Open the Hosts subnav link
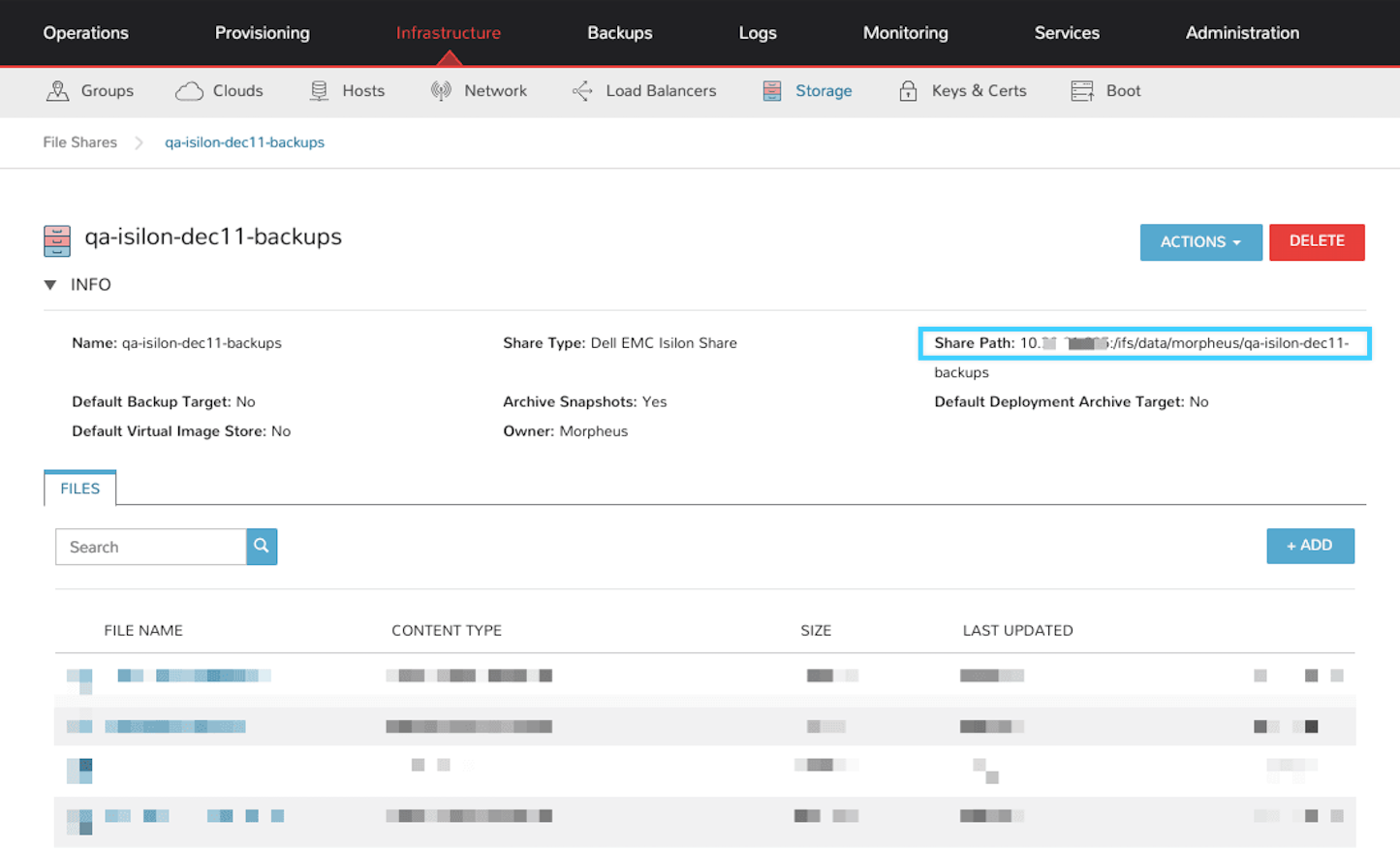The image size is (1400, 852). click(363, 91)
